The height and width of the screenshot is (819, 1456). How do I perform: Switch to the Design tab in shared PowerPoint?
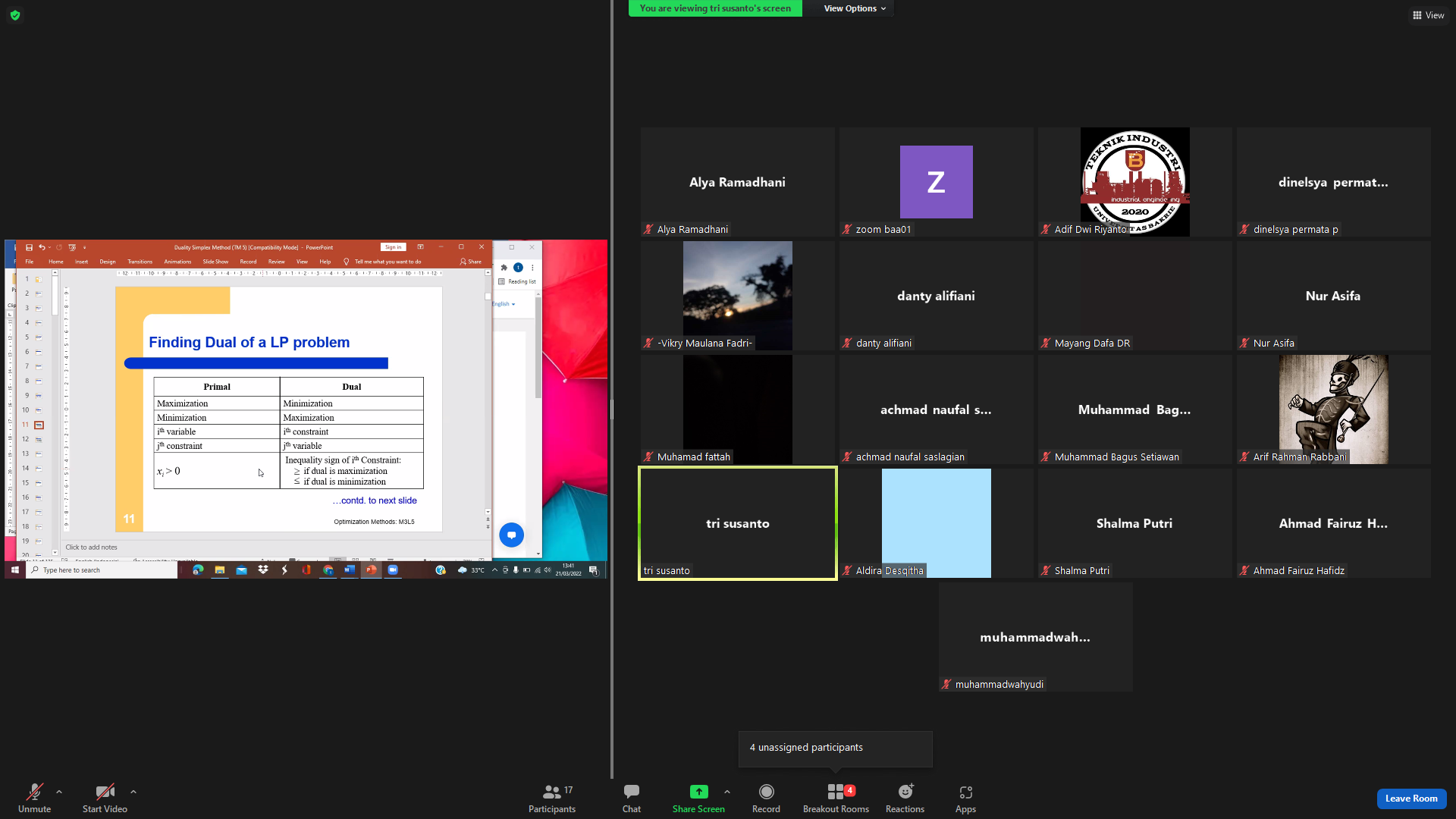pyautogui.click(x=108, y=262)
